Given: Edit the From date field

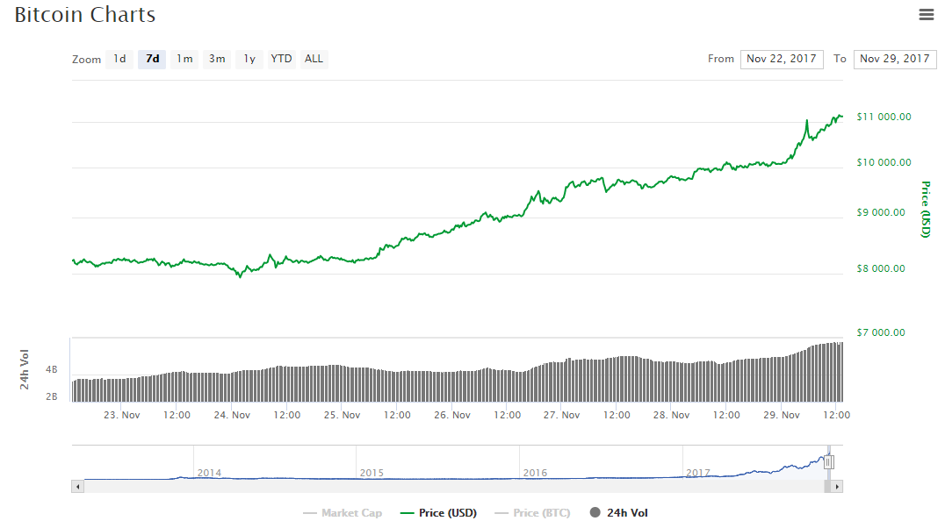Looking at the screenshot, I should 782,59.
